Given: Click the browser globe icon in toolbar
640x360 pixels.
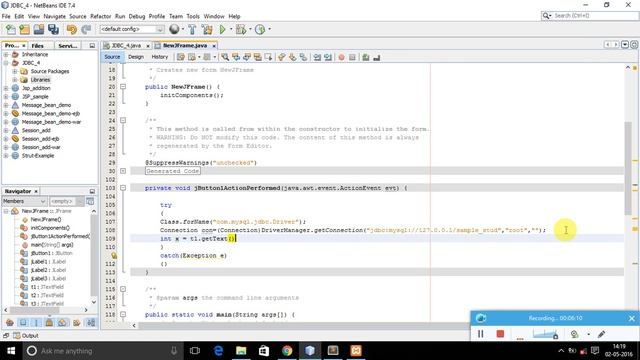Looking at the screenshot, I should (x=174, y=29).
